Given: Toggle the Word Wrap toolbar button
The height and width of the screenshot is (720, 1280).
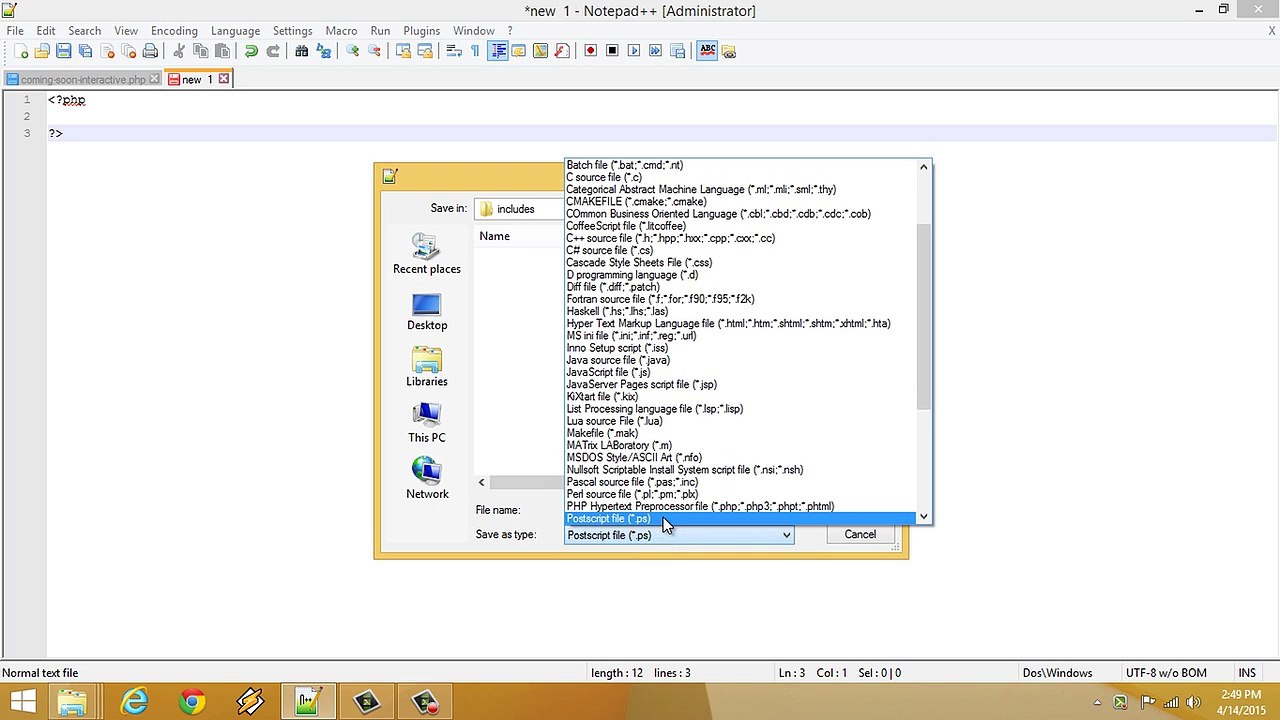Looking at the screenshot, I should click(453, 51).
